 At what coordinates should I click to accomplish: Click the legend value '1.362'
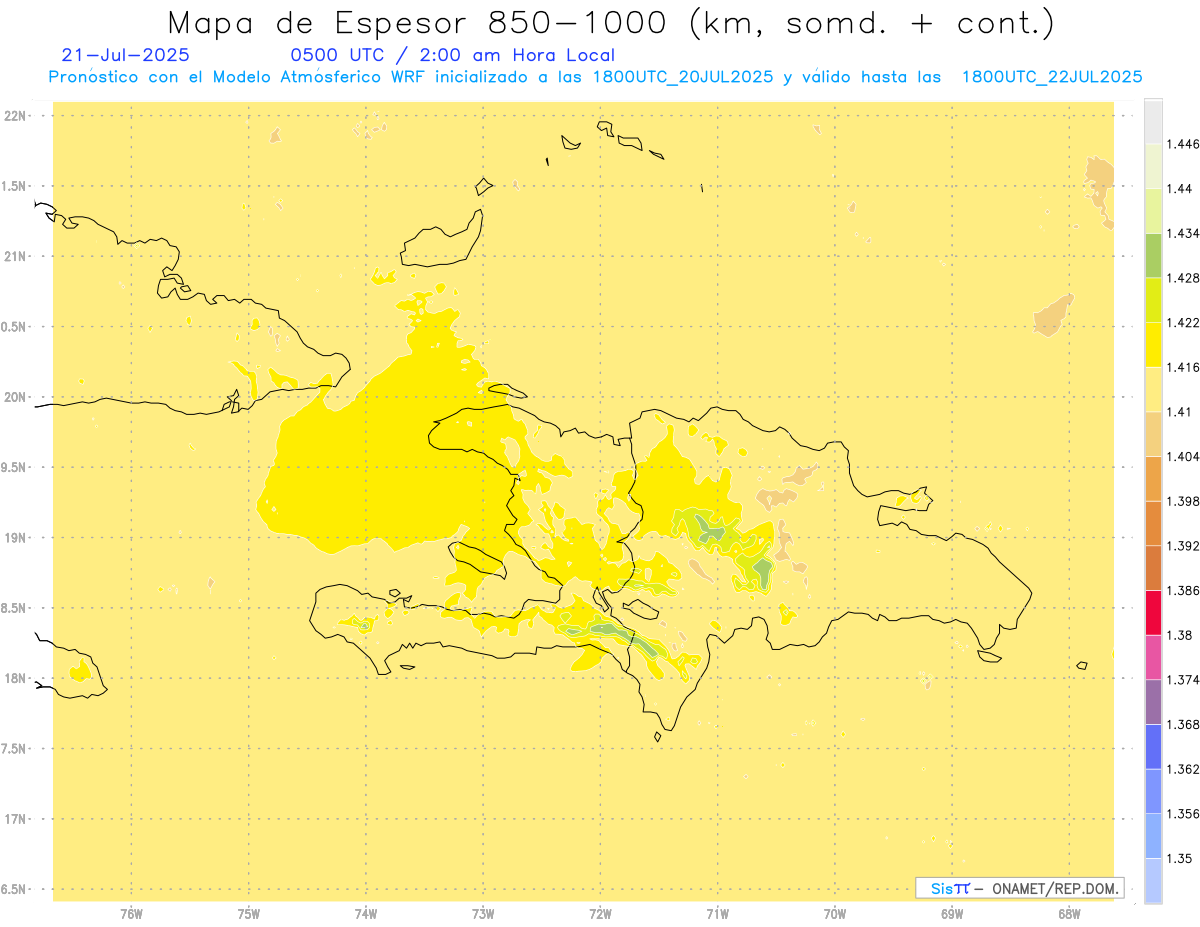(x=1183, y=769)
